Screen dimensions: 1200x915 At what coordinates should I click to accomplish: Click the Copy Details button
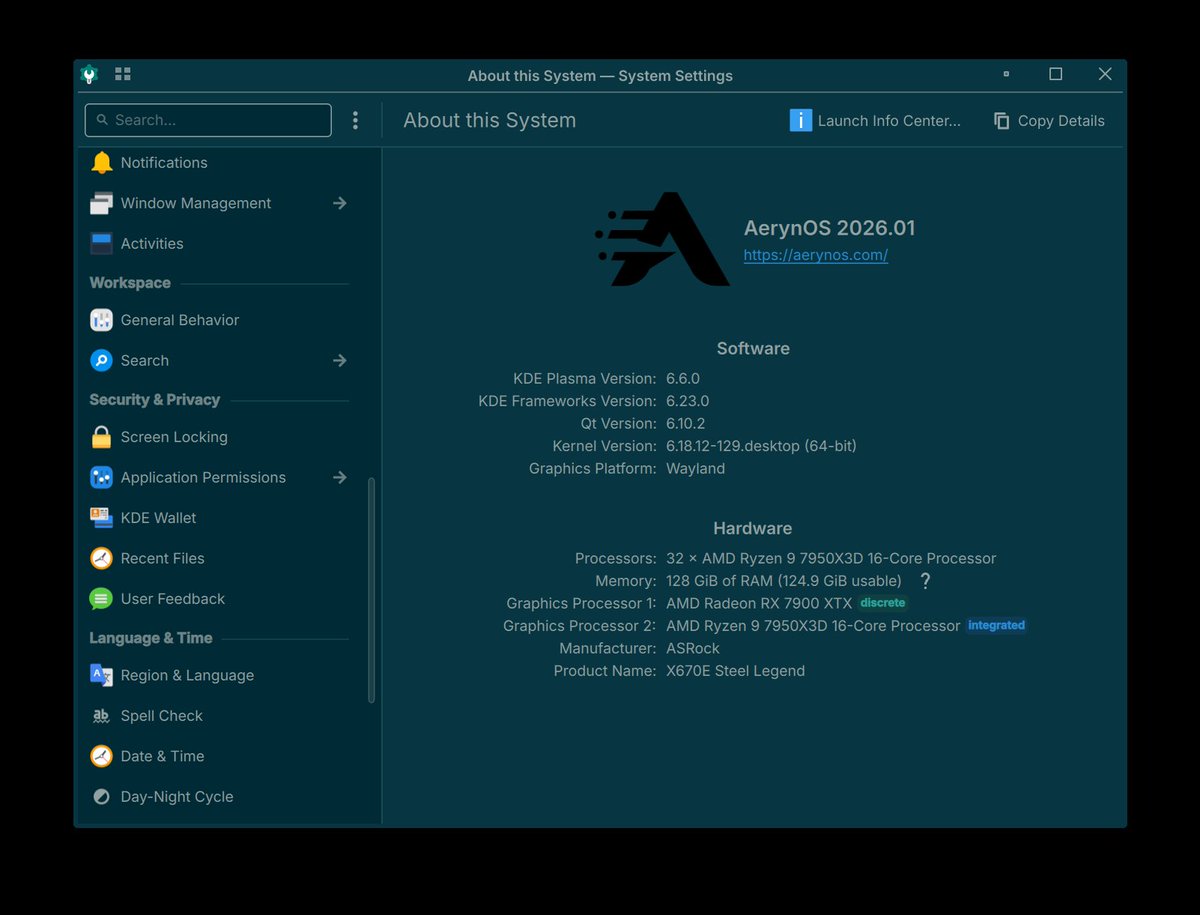[1049, 120]
